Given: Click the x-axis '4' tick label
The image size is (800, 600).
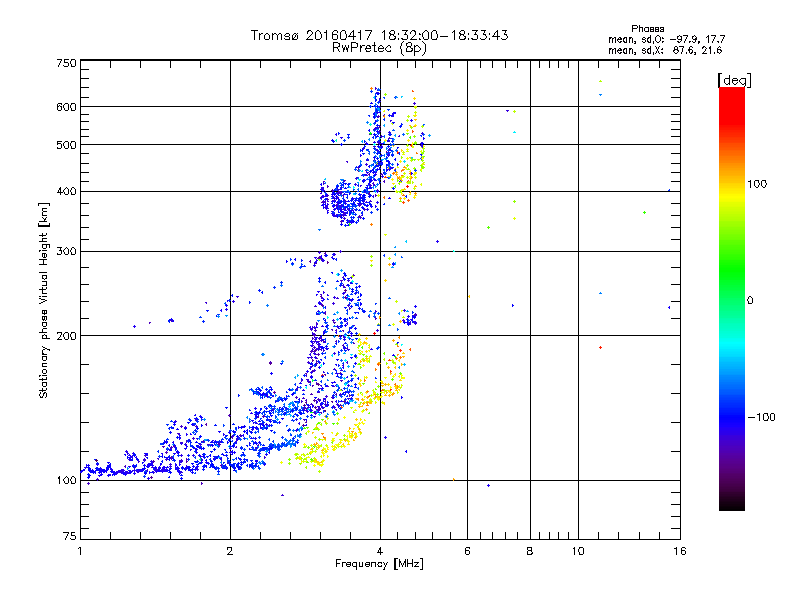Looking at the screenshot, I should pos(380,551).
